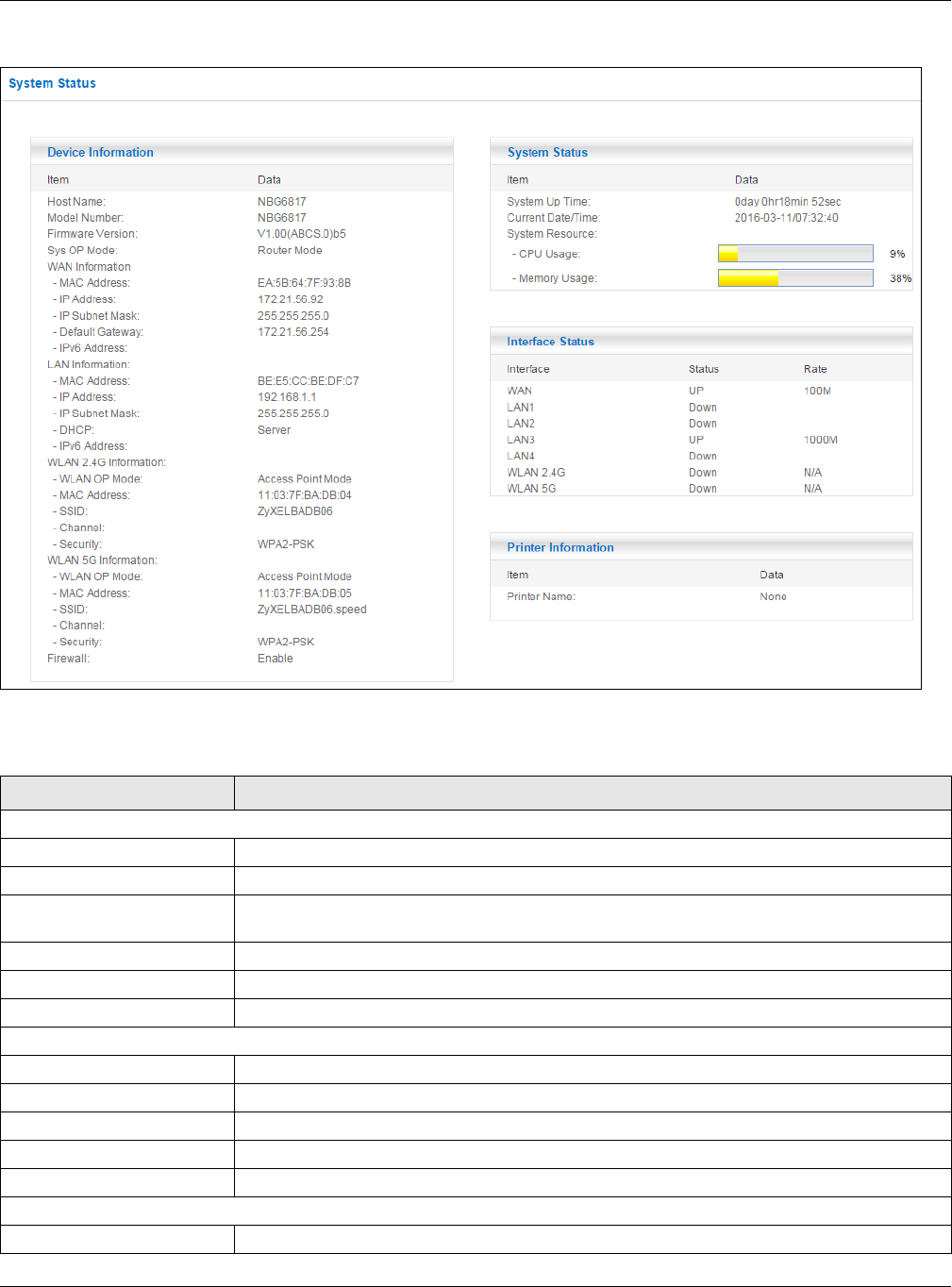952x1287 pixels.
Task: Click the Sys OP Mode label
Action: tap(82, 251)
